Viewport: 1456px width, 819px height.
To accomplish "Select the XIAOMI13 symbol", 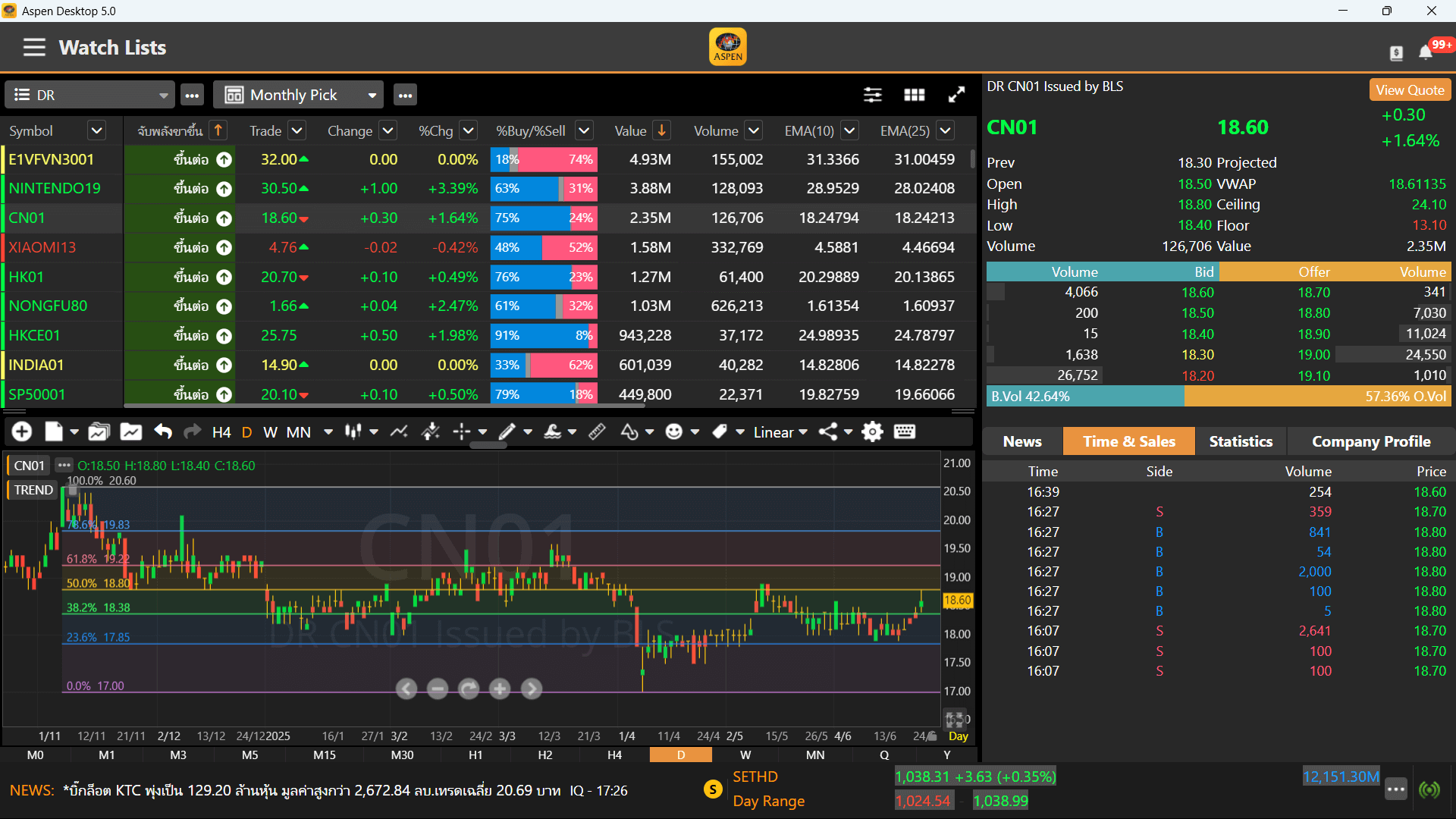I will click(x=42, y=247).
